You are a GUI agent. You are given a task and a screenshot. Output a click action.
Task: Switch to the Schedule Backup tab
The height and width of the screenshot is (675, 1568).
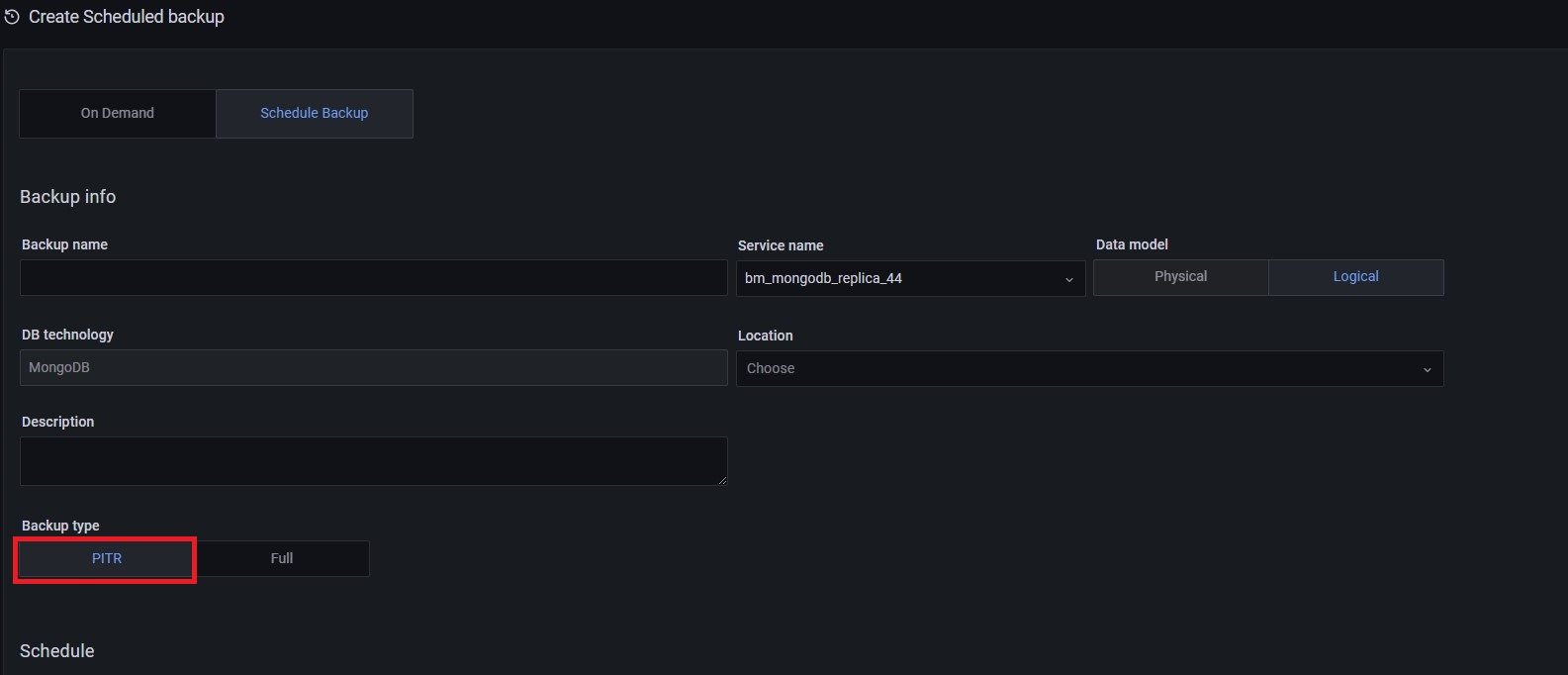point(314,114)
